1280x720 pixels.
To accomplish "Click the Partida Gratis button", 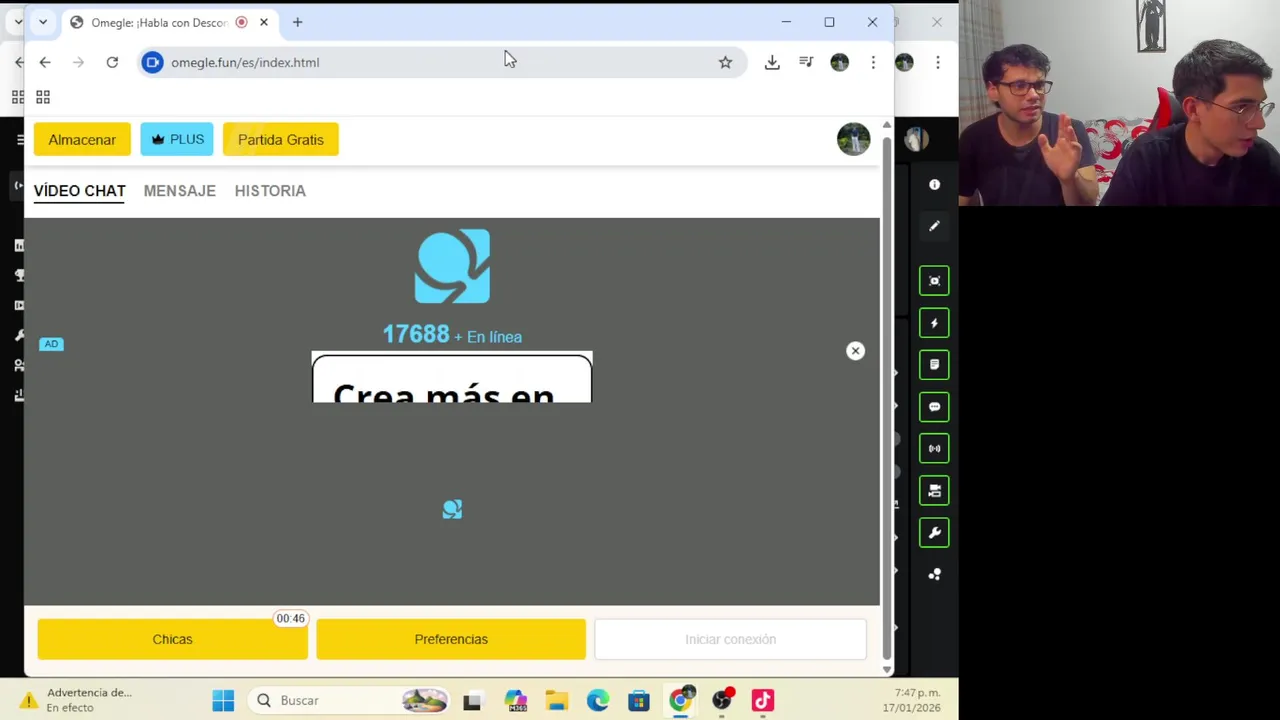I will pos(281,140).
